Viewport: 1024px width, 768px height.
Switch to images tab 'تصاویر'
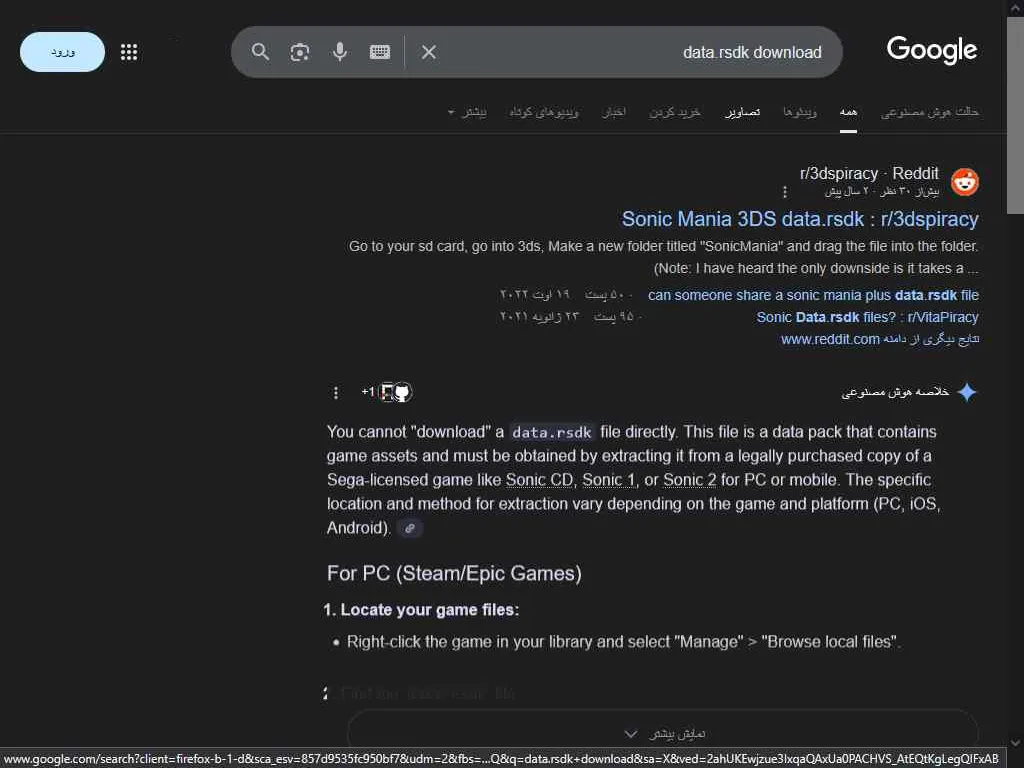[743, 112]
